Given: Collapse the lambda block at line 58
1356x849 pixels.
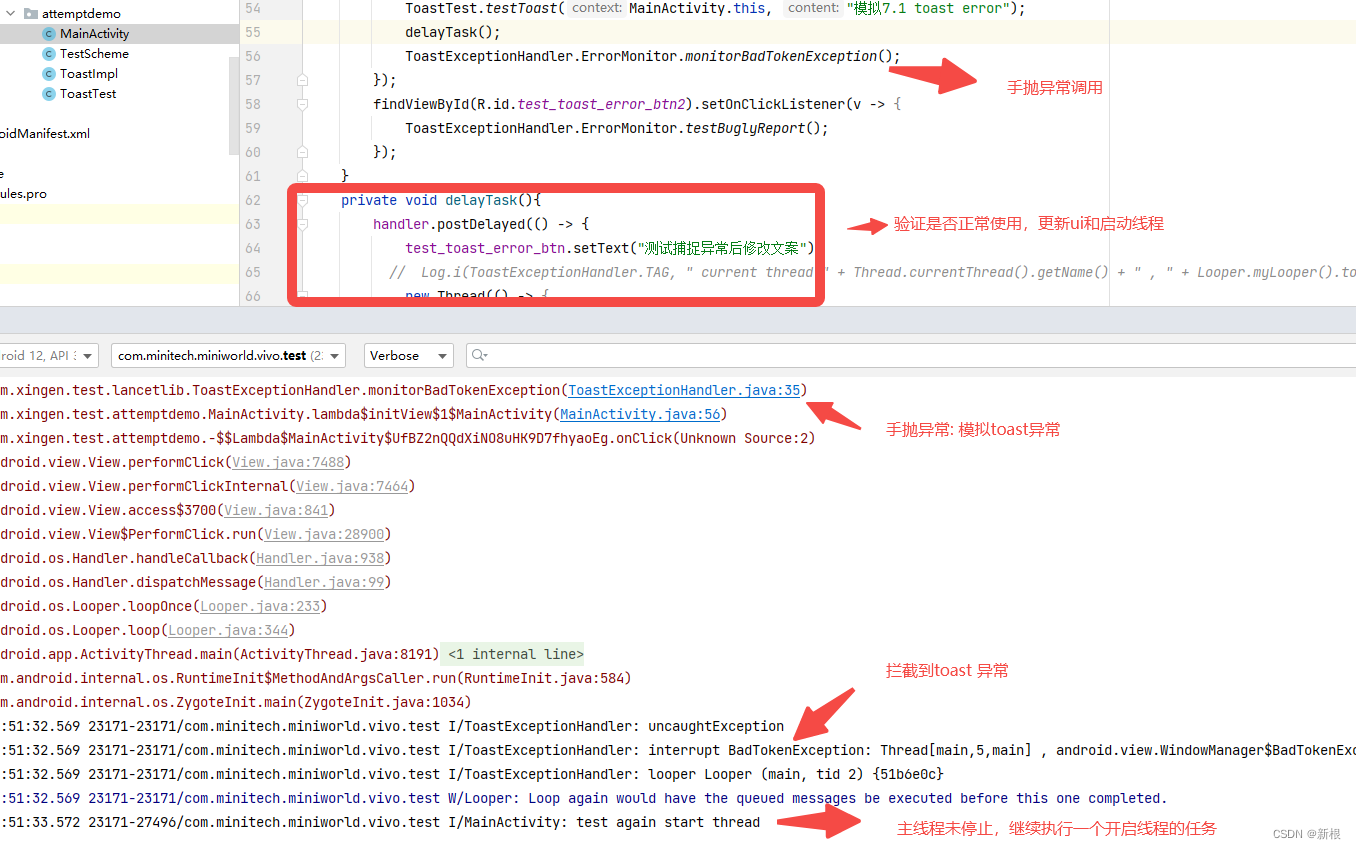Looking at the screenshot, I should tap(302, 104).
